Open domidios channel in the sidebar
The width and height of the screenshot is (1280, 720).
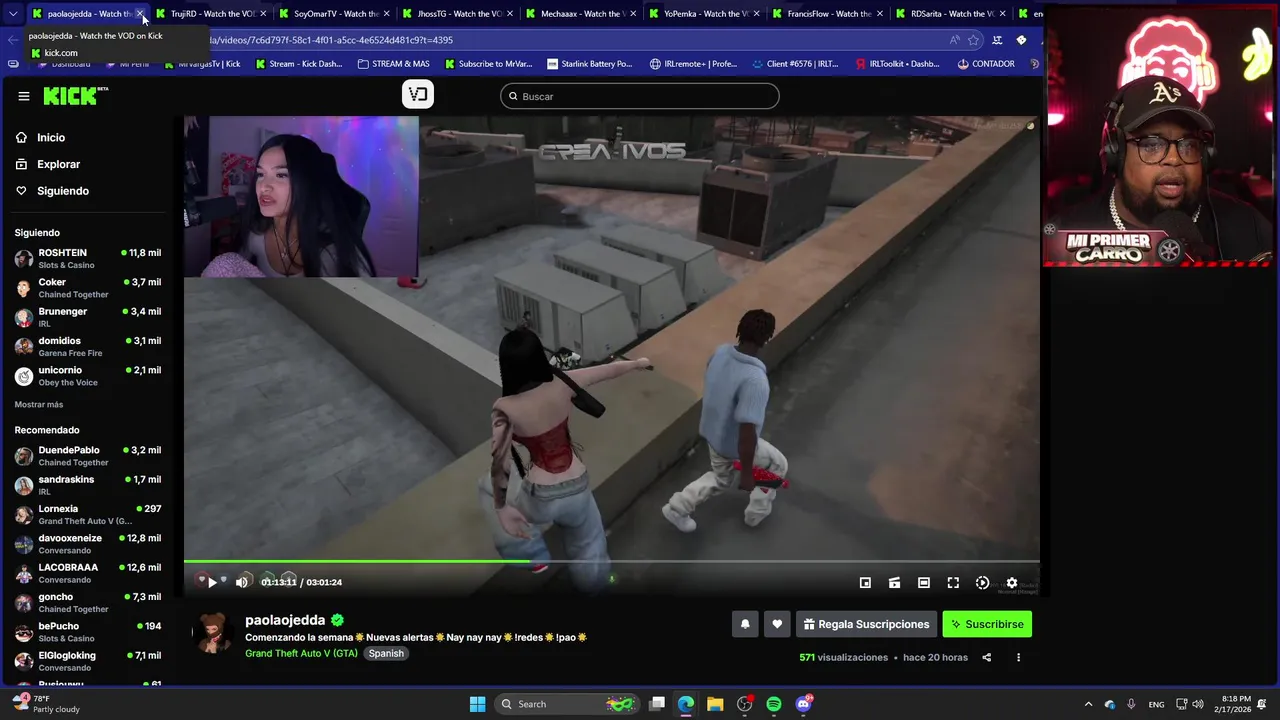88,346
